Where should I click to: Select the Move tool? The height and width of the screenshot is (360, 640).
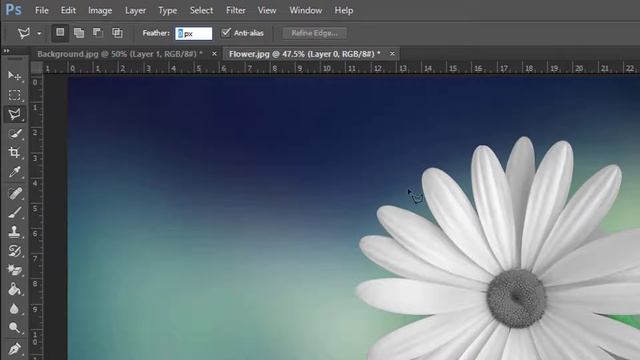(x=14, y=76)
